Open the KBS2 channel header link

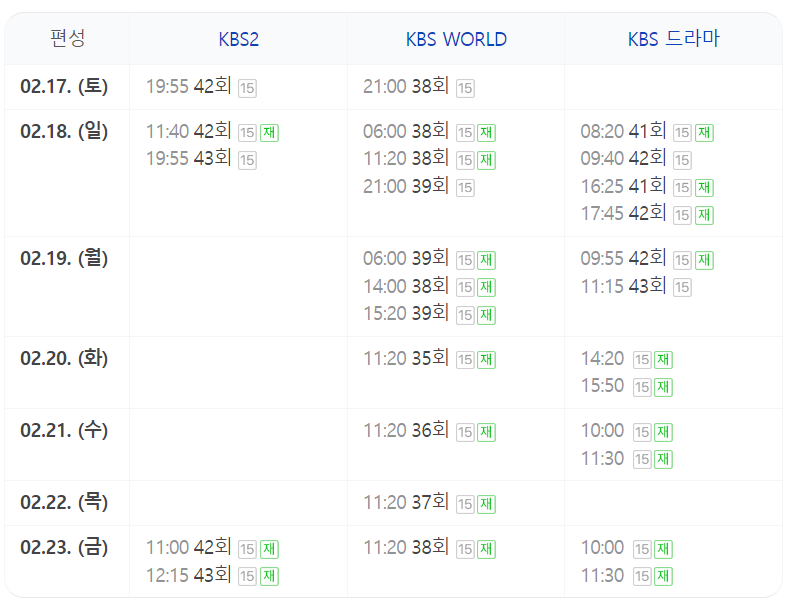[x=238, y=39]
